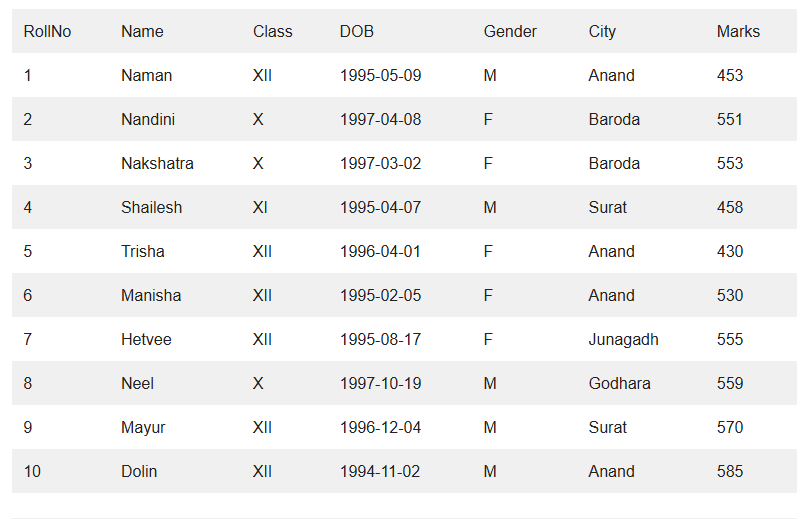Screen dimensions: 803x521
Task: Select the Mayur name cell
Action: coord(143,427)
